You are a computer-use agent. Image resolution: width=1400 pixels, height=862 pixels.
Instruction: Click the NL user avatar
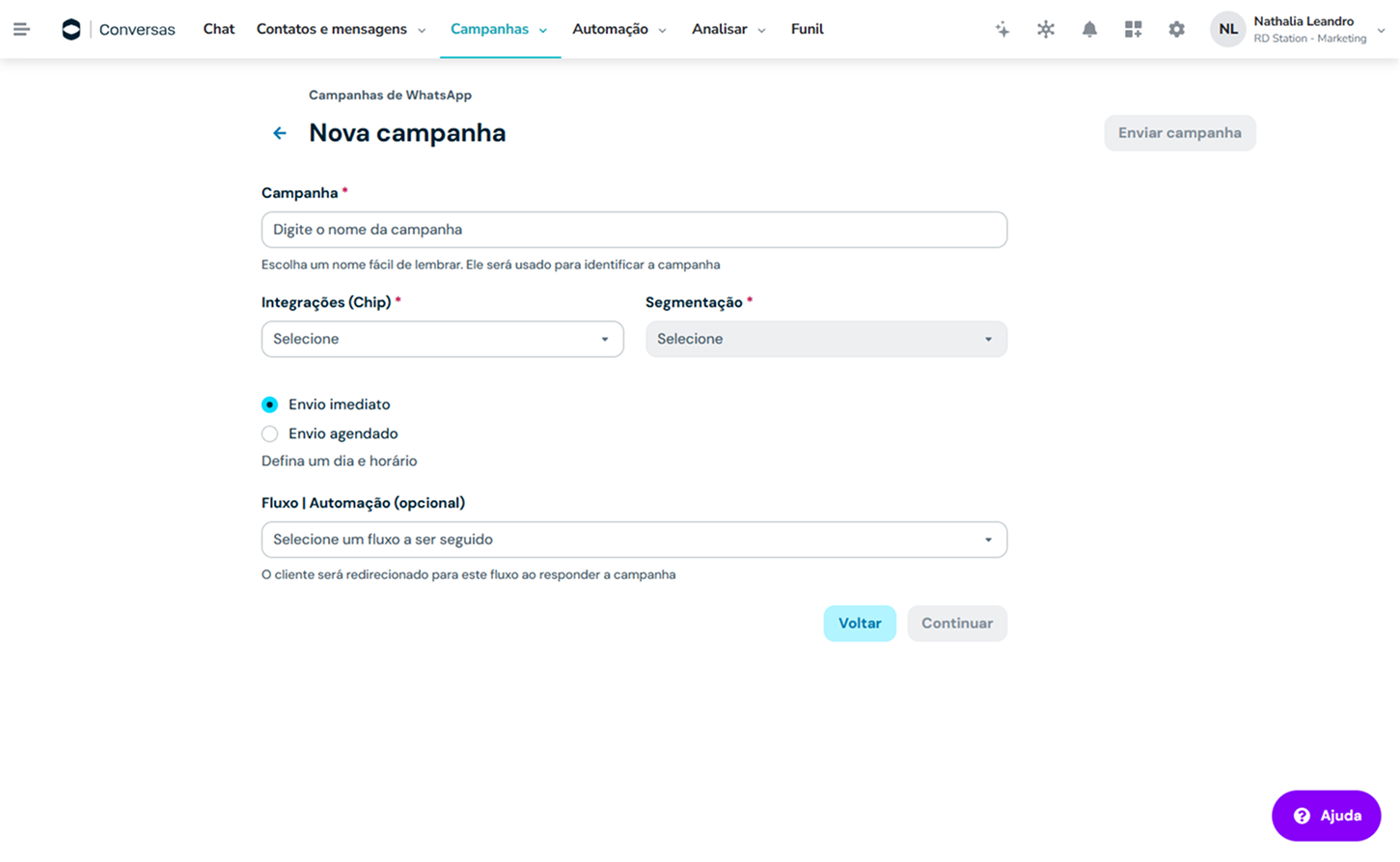pos(1227,29)
